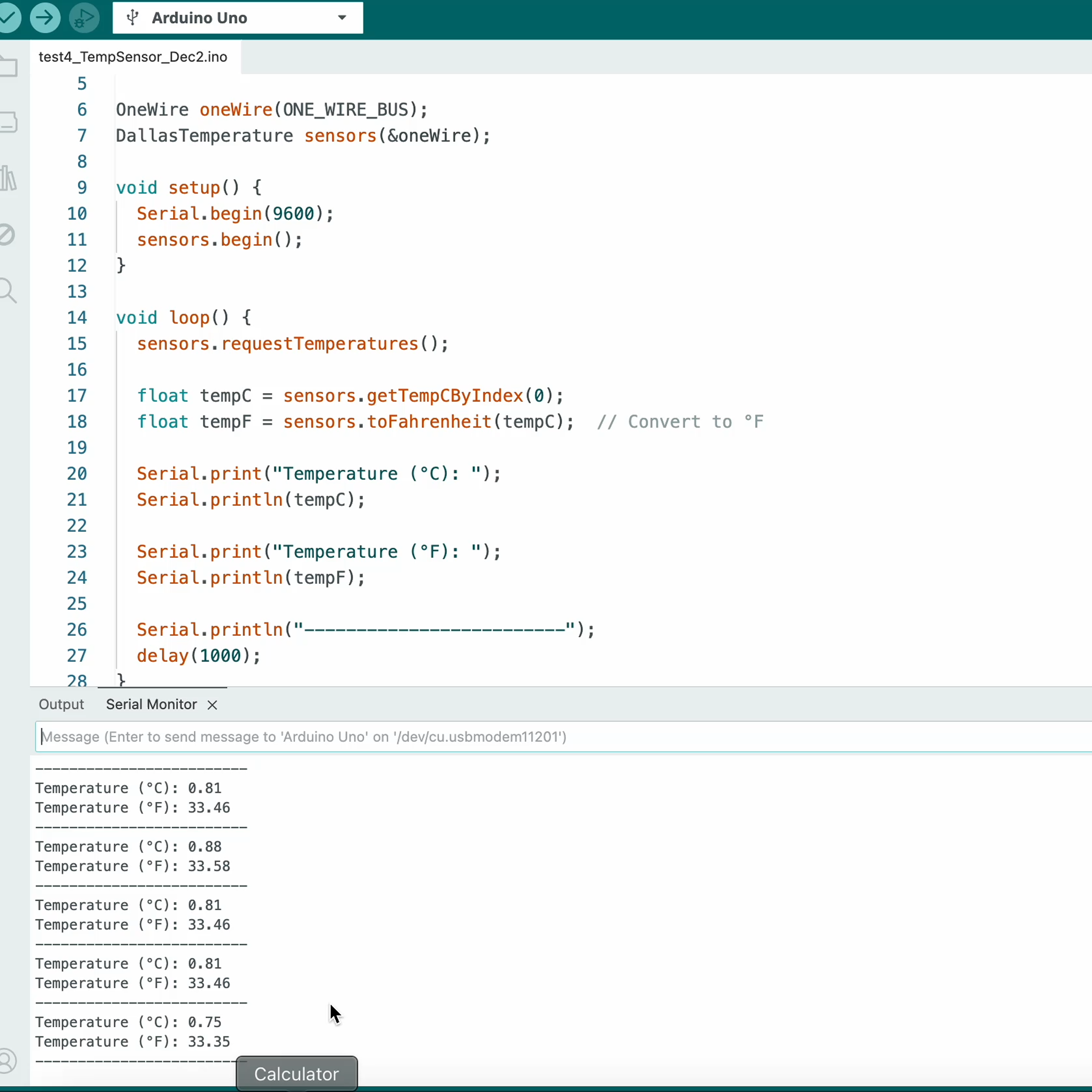Viewport: 1092px width, 1092px height.
Task: Open the Library Manager books icon
Action: pyautogui.click(x=9, y=178)
